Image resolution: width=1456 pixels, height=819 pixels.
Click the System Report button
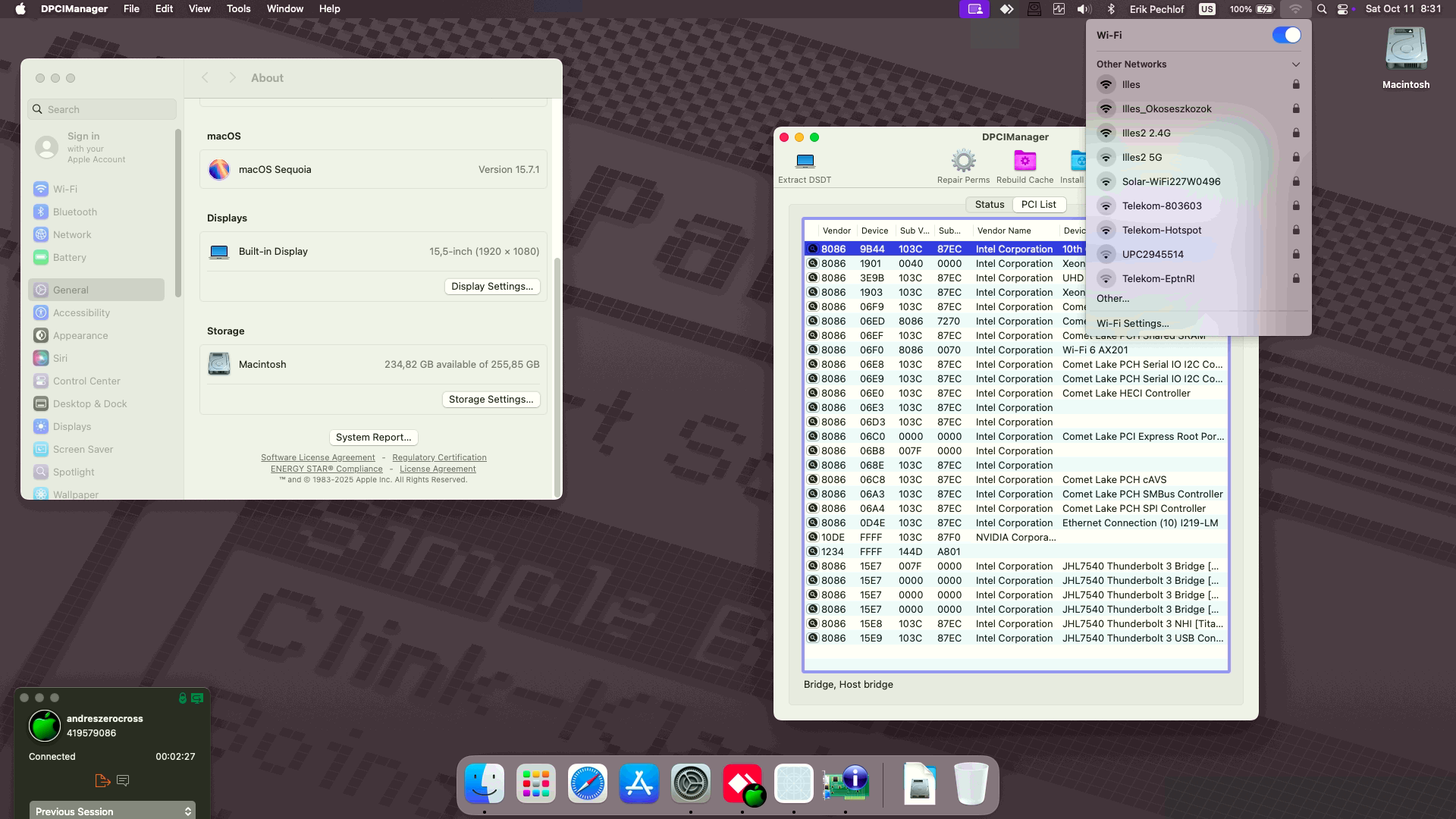(373, 438)
